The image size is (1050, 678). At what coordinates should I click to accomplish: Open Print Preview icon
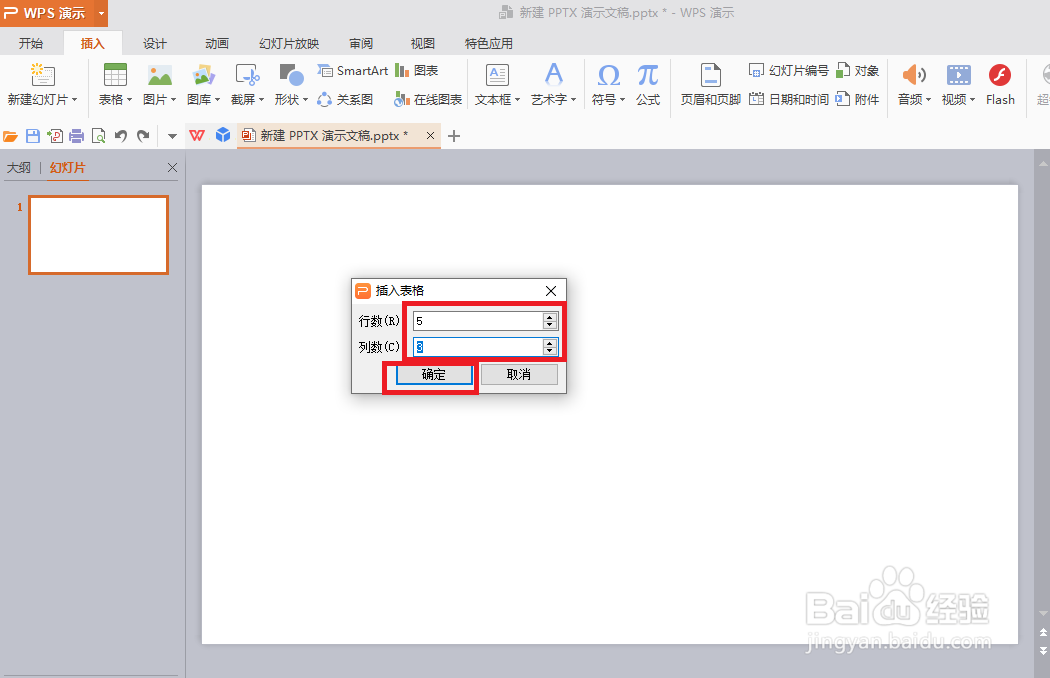[x=98, y=136]
